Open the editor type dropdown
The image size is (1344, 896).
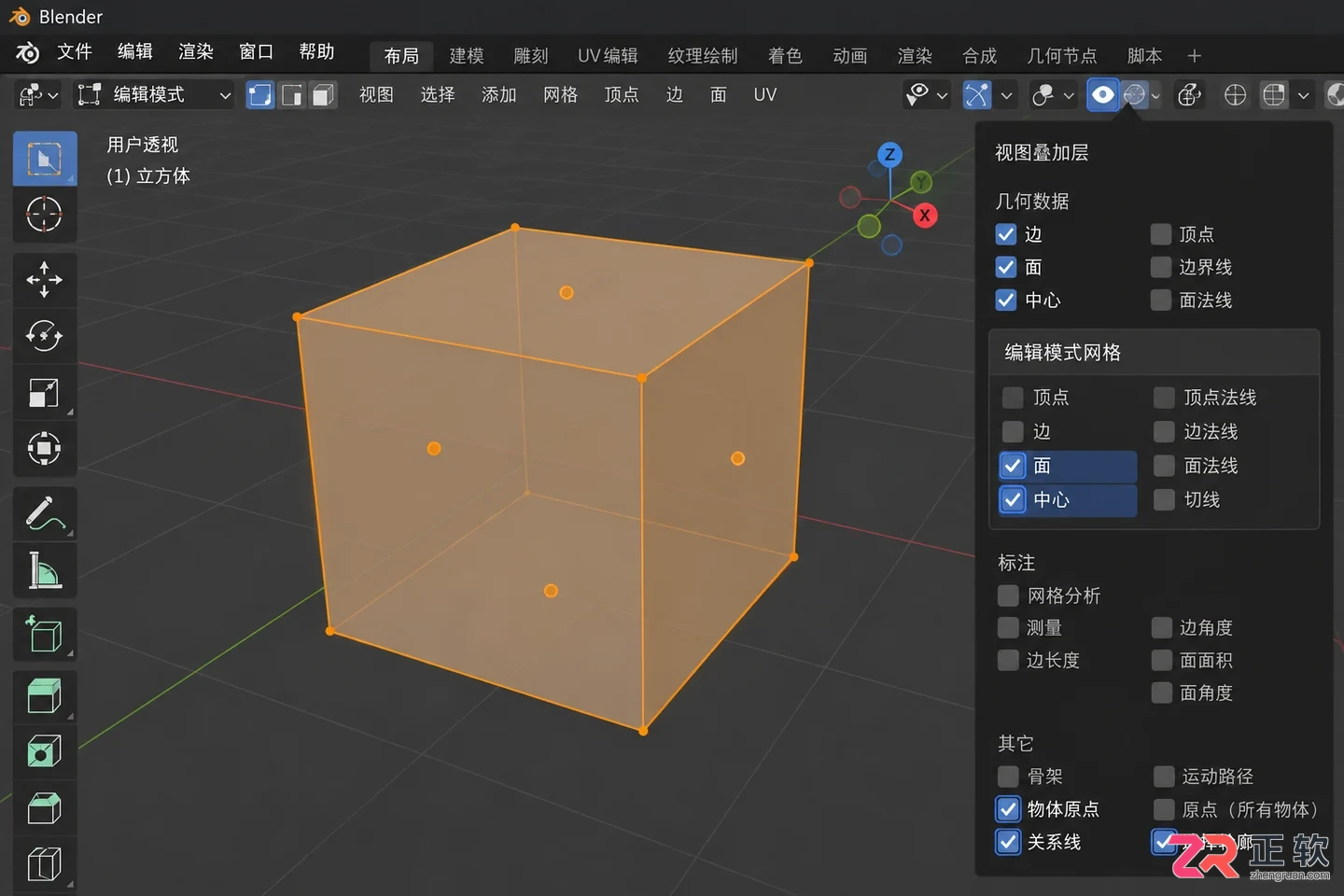tap(38, 95)
